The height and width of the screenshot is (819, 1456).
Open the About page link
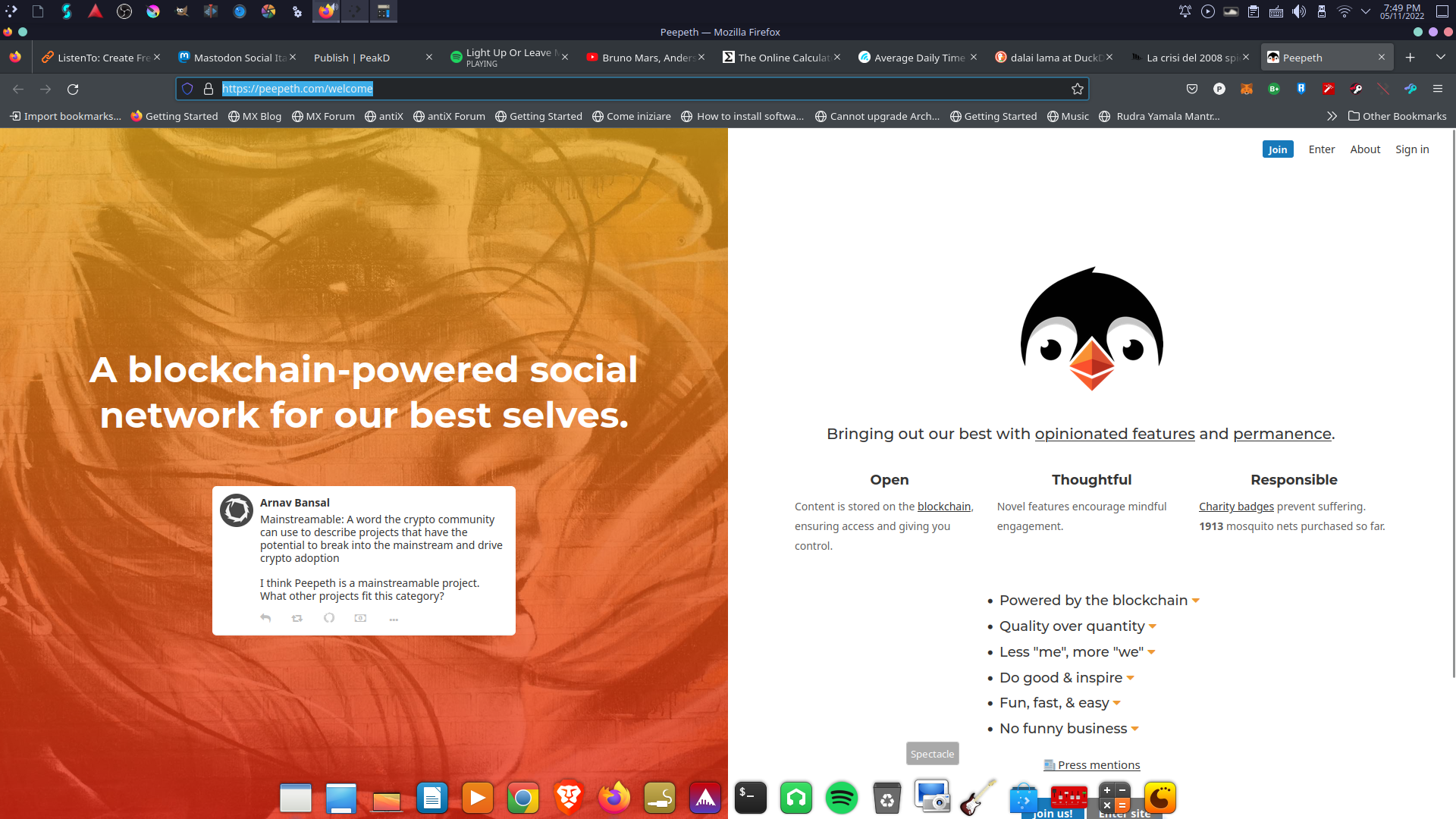1365,149
